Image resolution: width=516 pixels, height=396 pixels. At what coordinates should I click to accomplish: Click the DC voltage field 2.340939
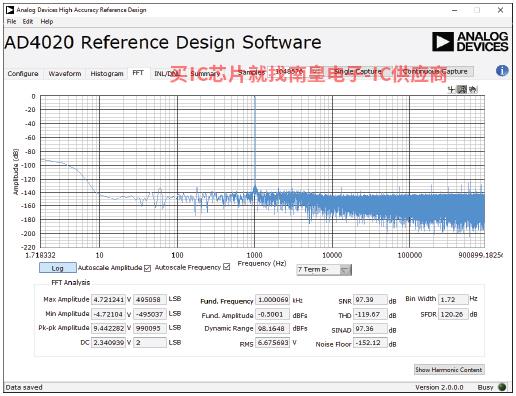point(108,342)
